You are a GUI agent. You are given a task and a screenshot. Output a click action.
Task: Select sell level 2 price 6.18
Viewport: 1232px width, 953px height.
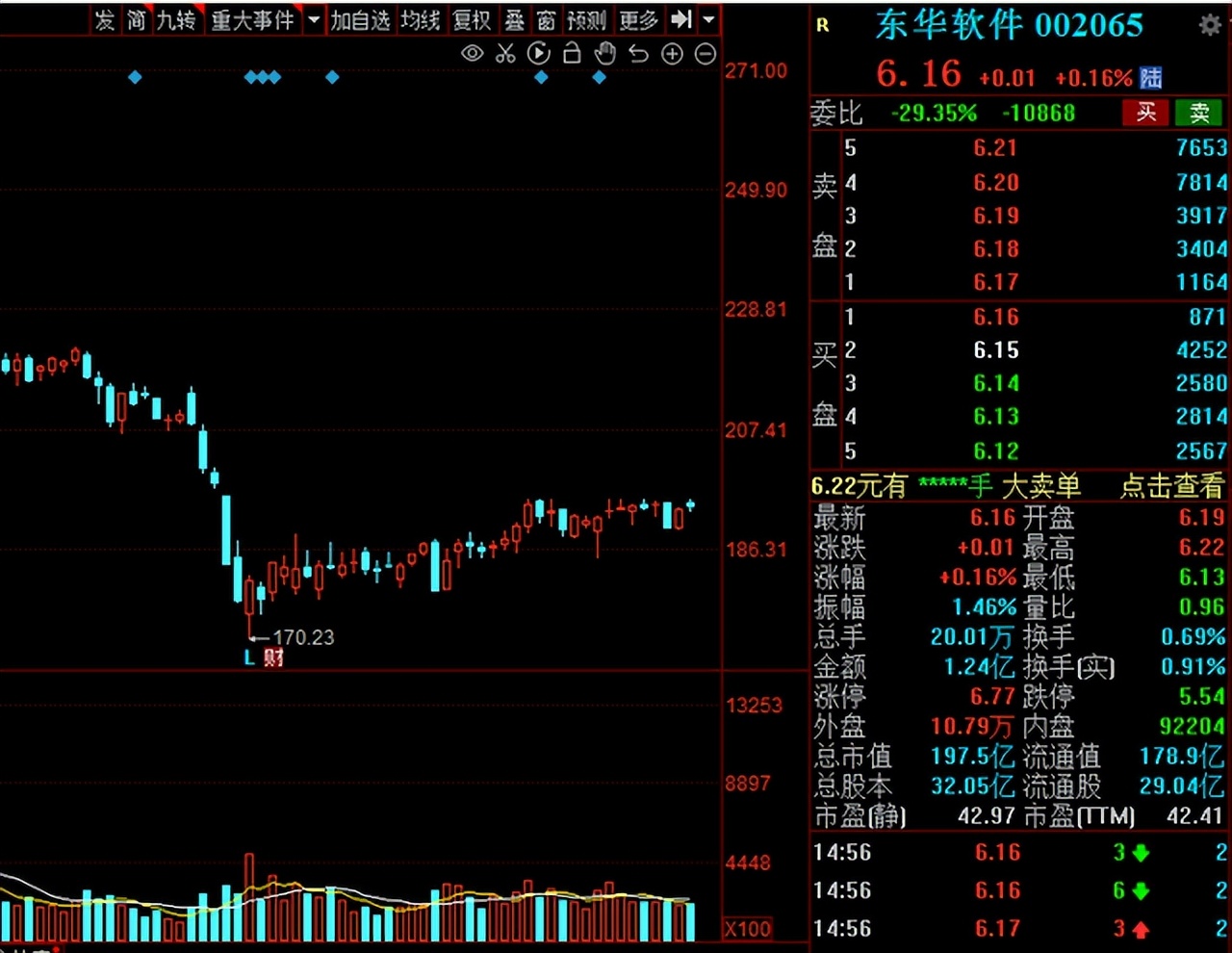click(x=995, y=248)
